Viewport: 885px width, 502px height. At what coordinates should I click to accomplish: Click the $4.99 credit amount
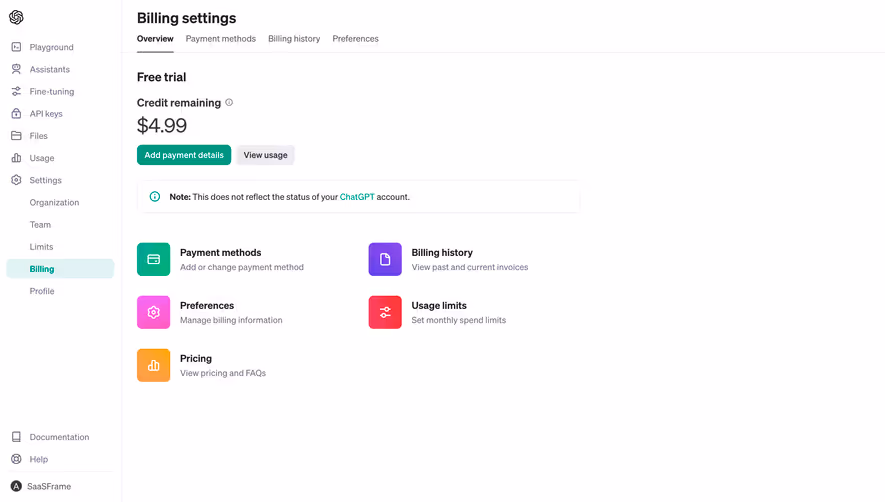click(x=162, y=125)
